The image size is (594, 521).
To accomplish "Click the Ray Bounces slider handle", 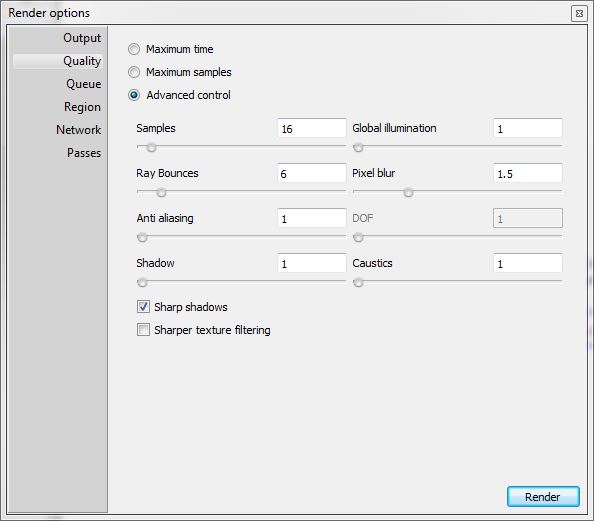I will click(x=161, y=192).
